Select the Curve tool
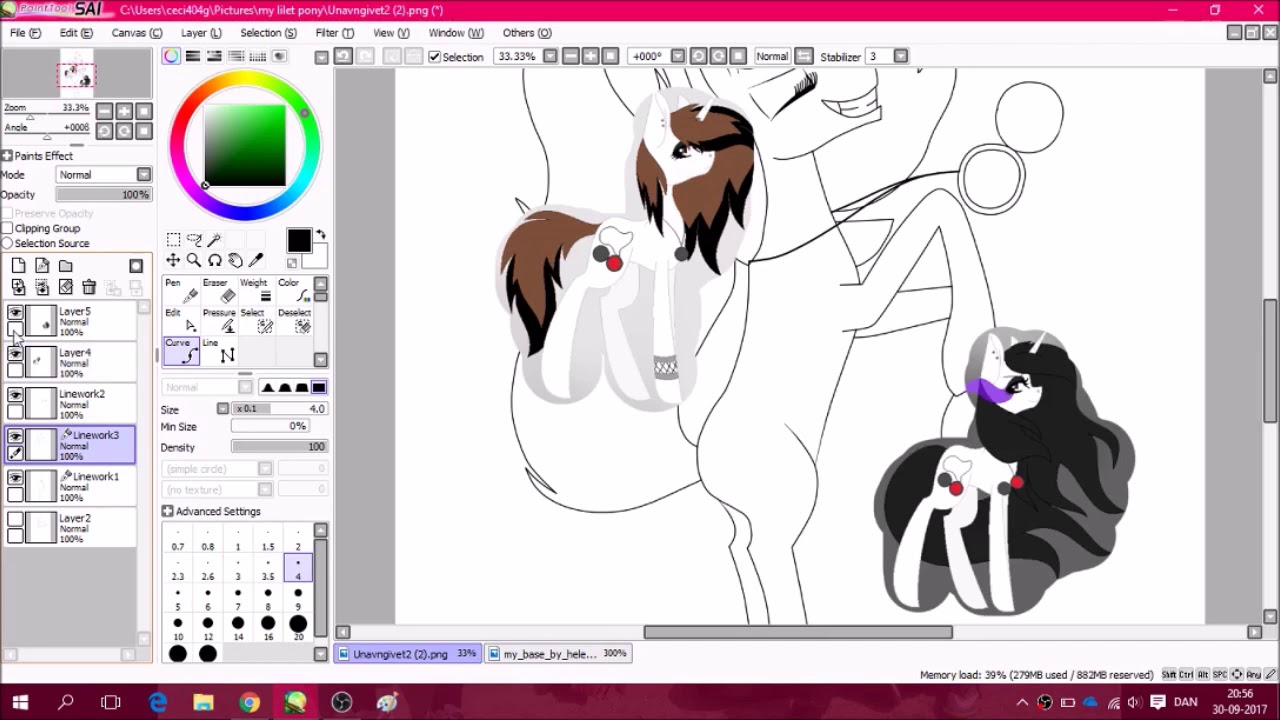The width and height of the screenshot is (1280, 720). click(x=181, y=350)
